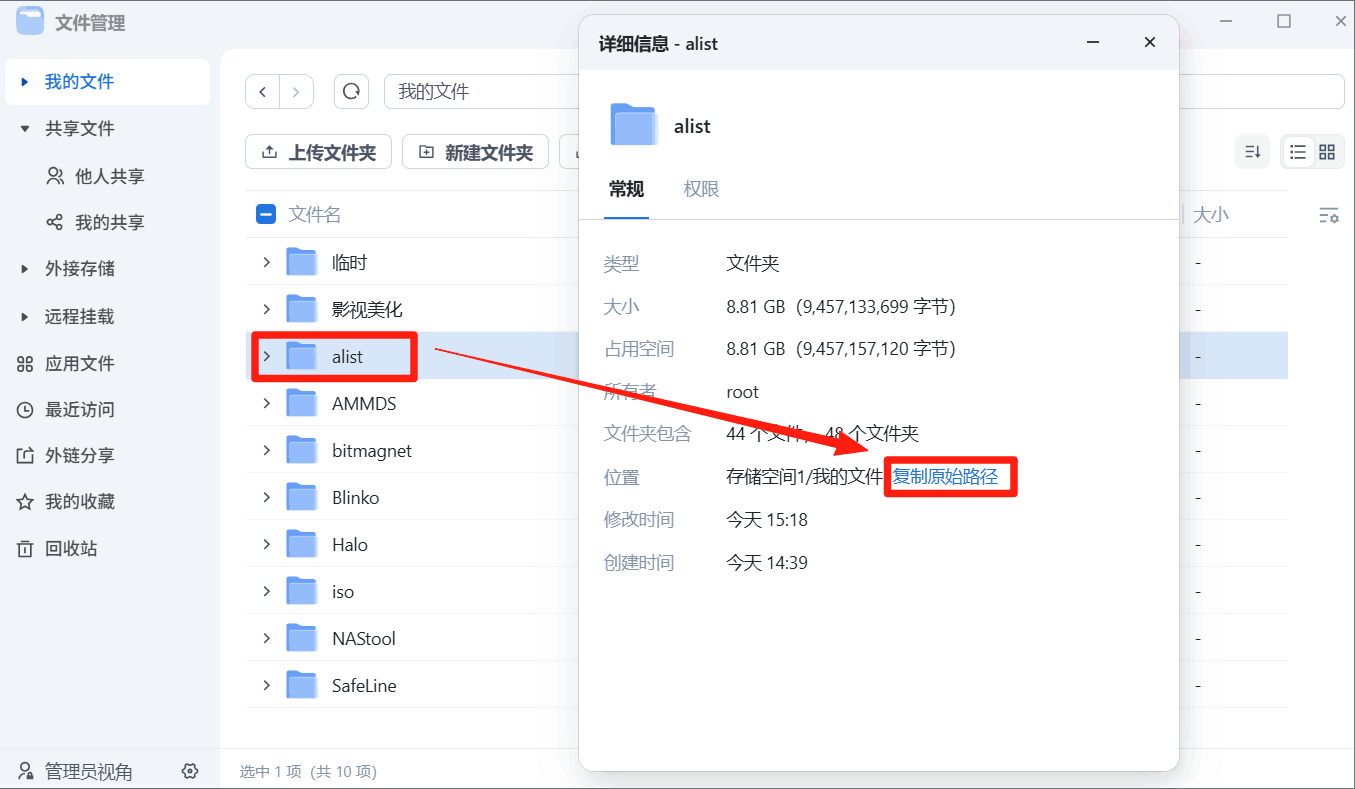1355x789 pixels.
Task: Close the alist details dialog
Action: click(x=1150, y=43)
